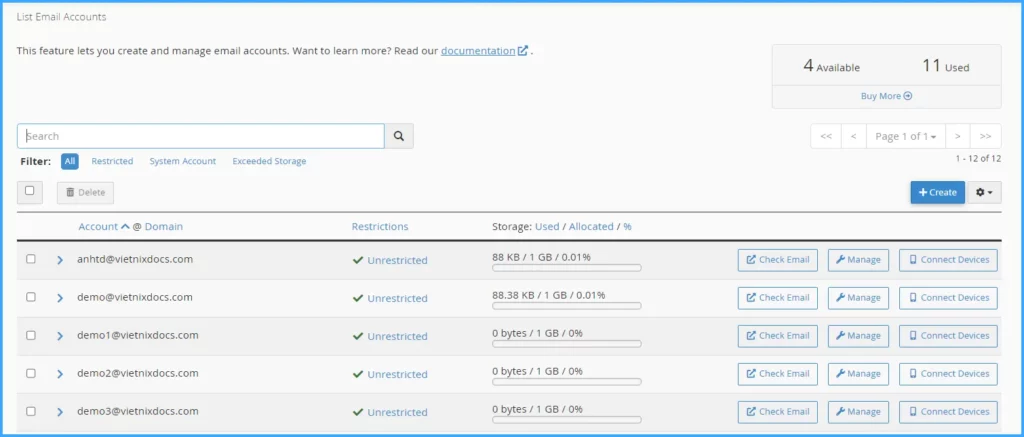Click Buy More link

(x=886, y=96)
